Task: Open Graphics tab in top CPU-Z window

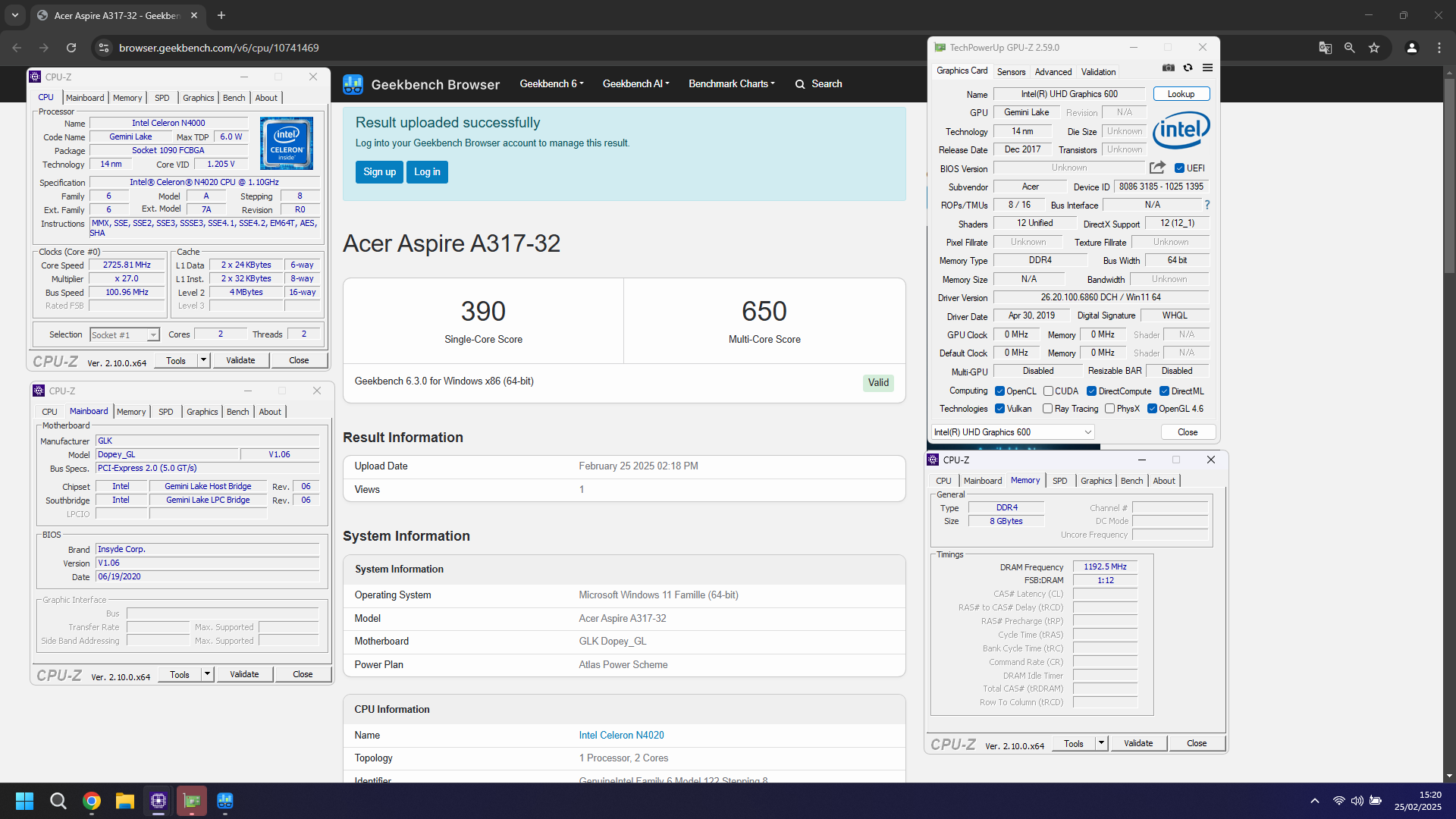Action: tap(198, 98)
